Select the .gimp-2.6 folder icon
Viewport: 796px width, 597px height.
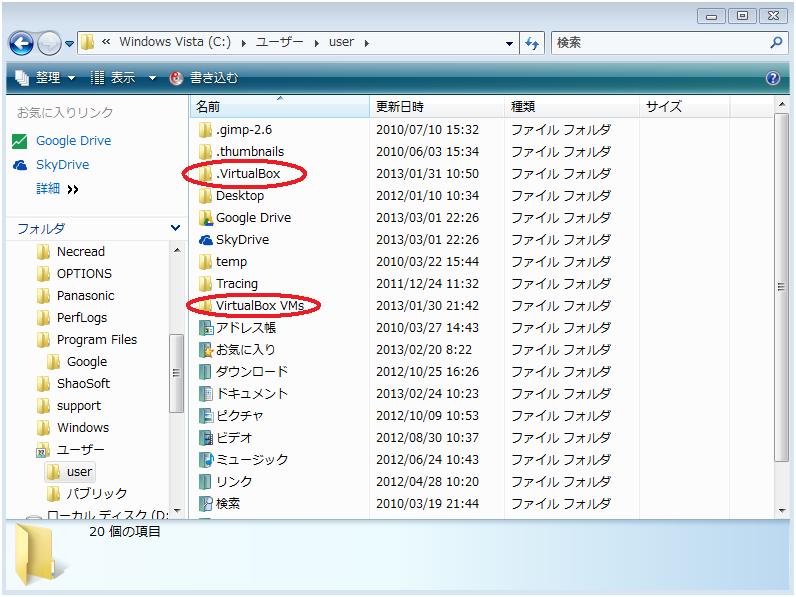click(x=205, y=130)
